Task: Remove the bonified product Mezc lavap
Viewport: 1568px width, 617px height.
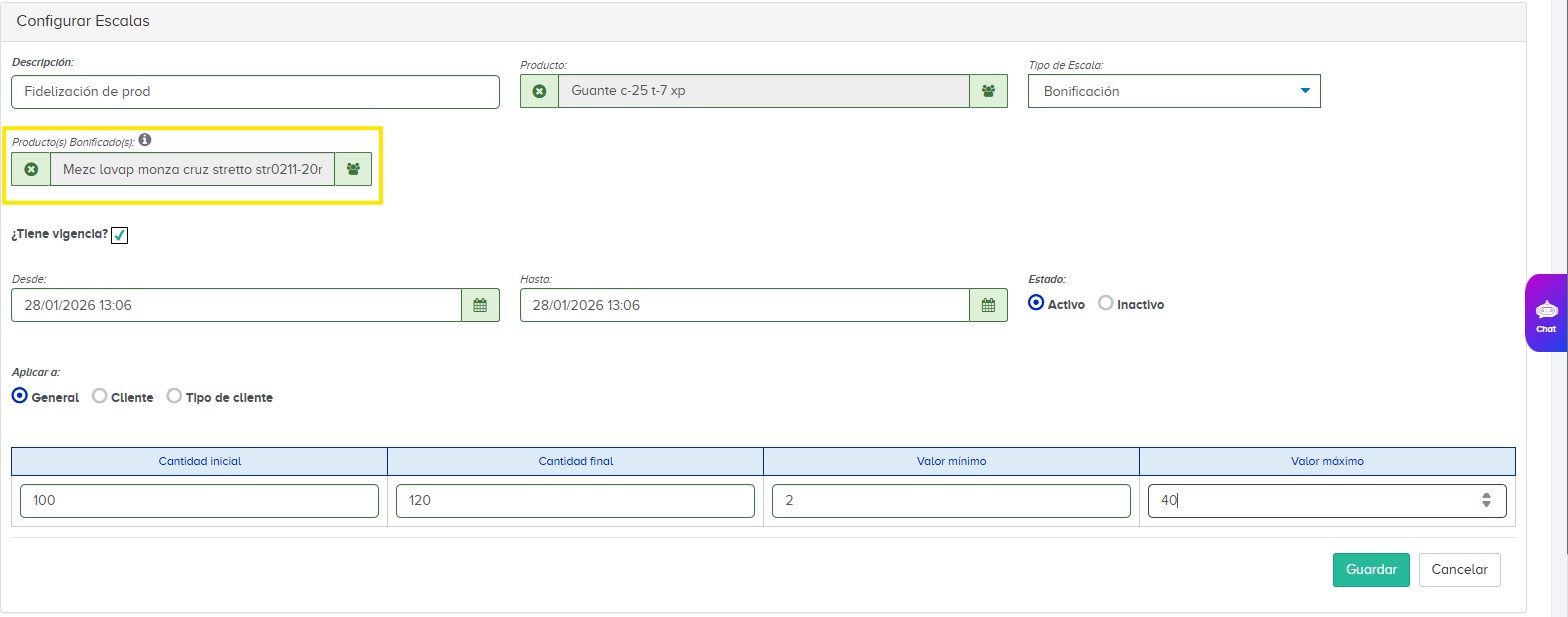Action: click(x=31, y=169)
